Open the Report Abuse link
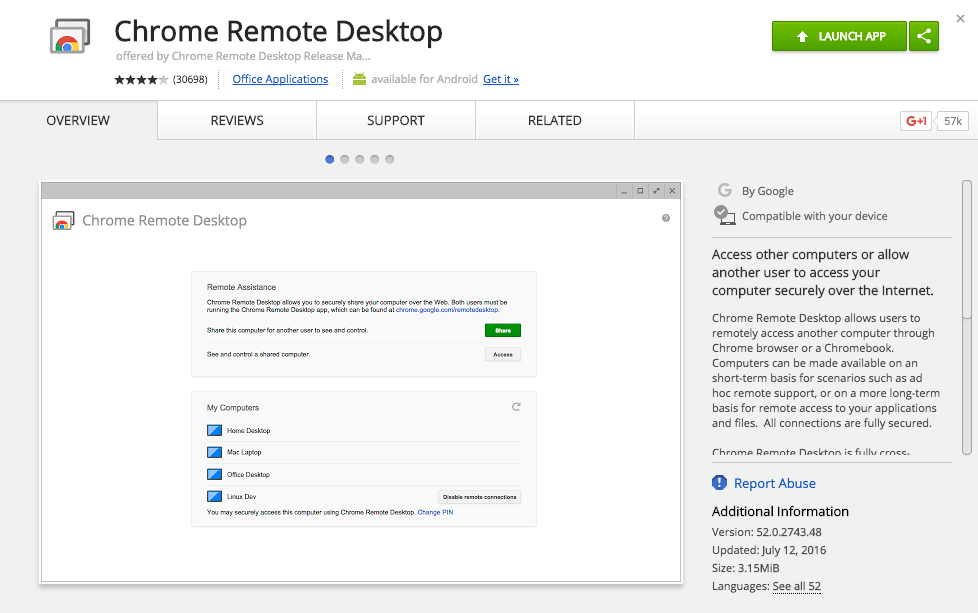The height and width of the screenshot is (613, 978). [775, 483]
